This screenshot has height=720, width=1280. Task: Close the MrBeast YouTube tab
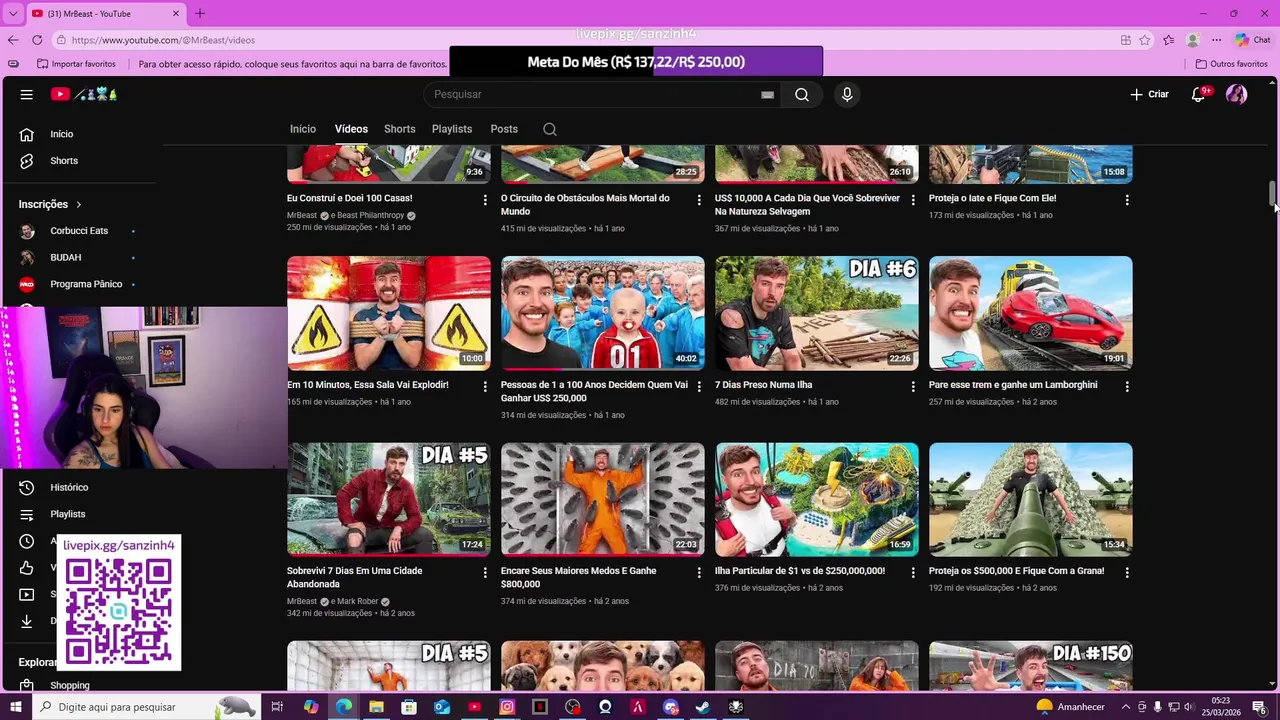[x=176, y=13]
